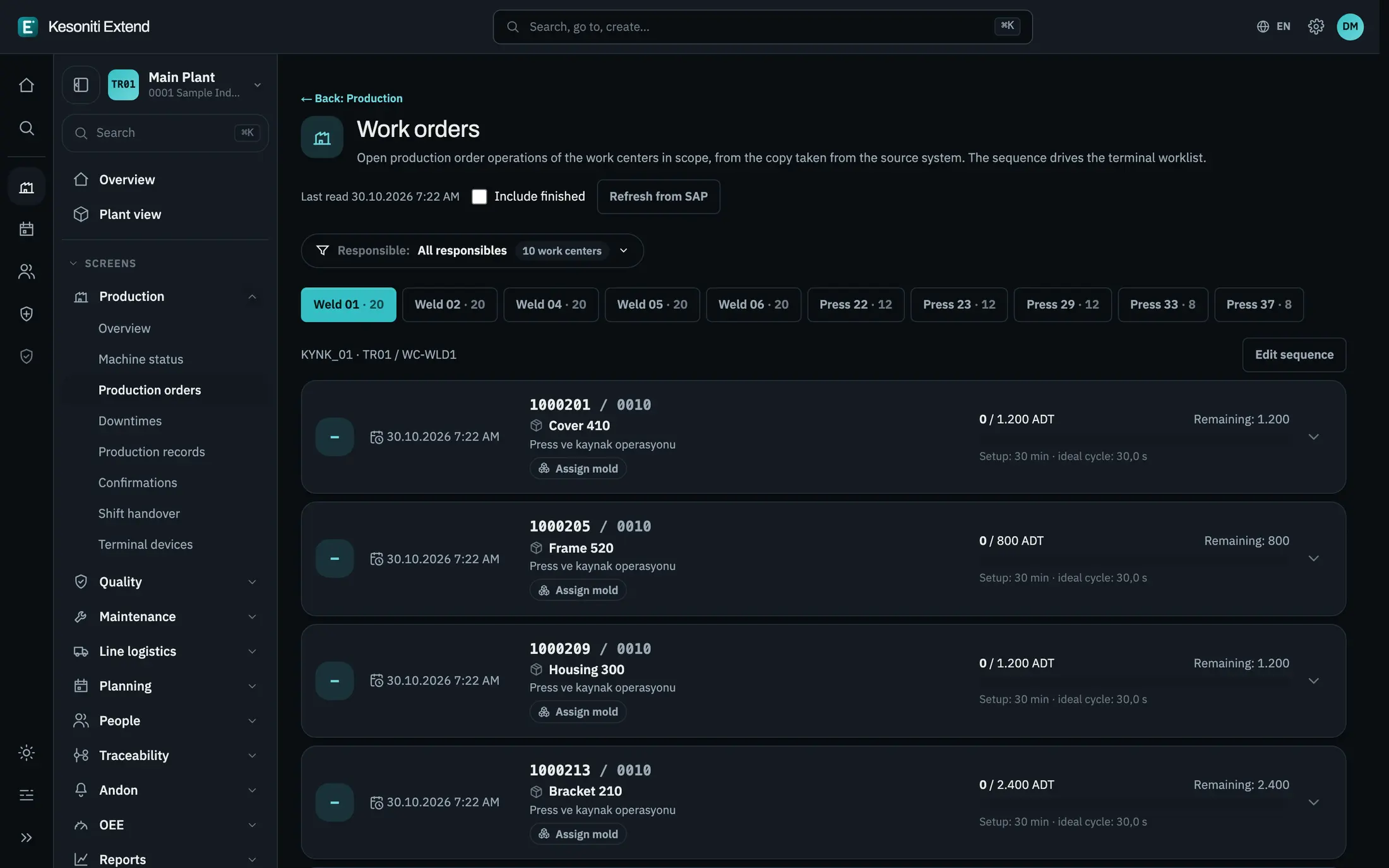
Task: Open the settings gear icon
Action: pos(1316,27)
